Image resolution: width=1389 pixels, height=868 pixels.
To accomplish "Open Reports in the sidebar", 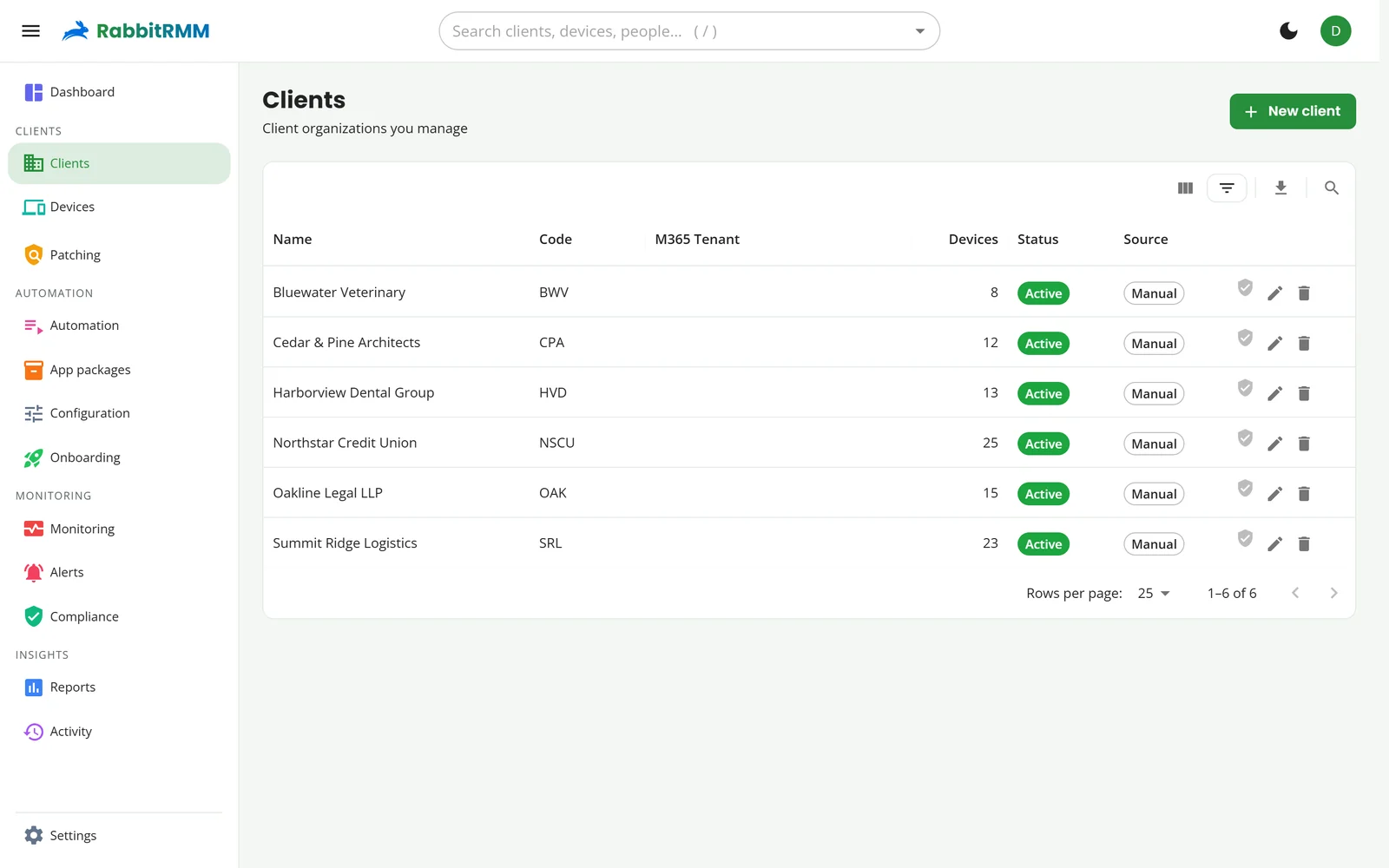I will pos(119,687).
